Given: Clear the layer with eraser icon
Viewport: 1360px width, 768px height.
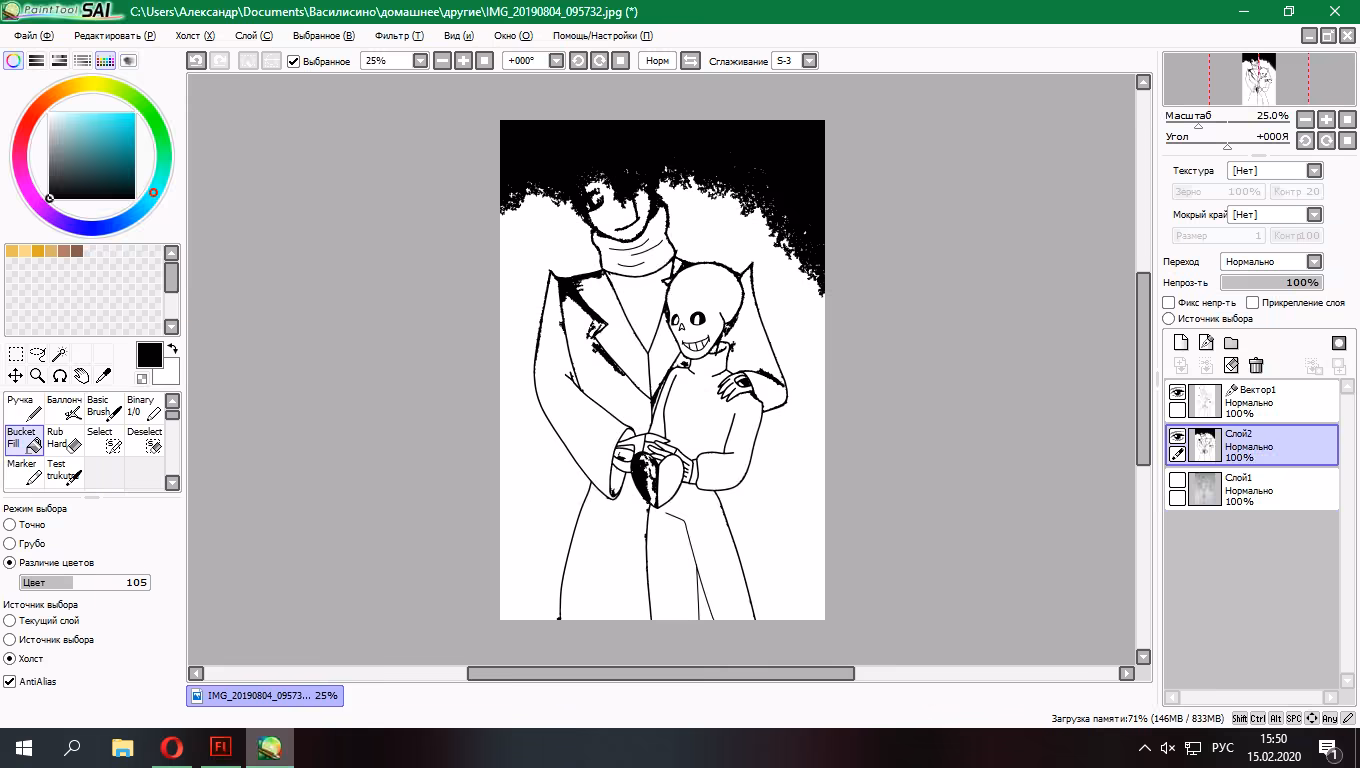Looking at the screenshot, I should 1231,366.
